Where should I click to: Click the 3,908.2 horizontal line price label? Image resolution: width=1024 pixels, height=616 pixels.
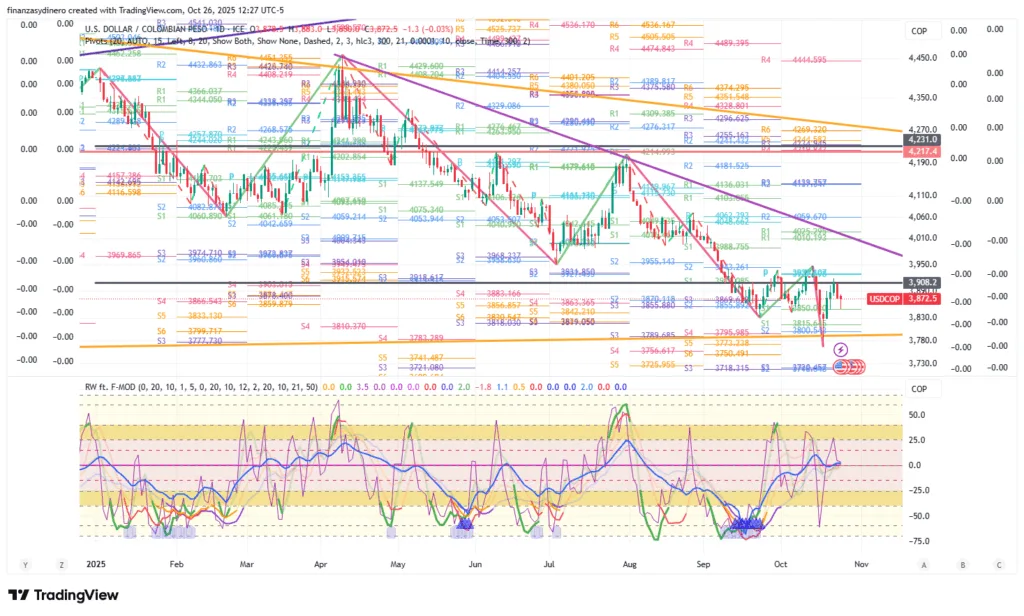point(920,283)
